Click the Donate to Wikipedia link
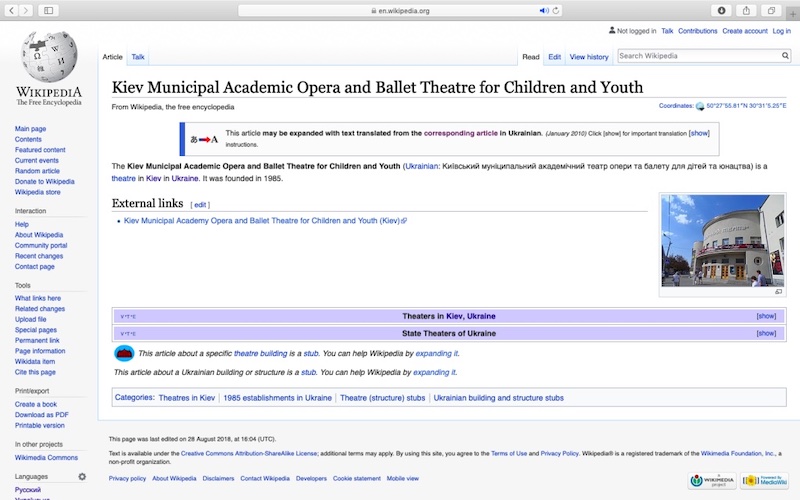800x500 pixels. [x=44, y=182]
